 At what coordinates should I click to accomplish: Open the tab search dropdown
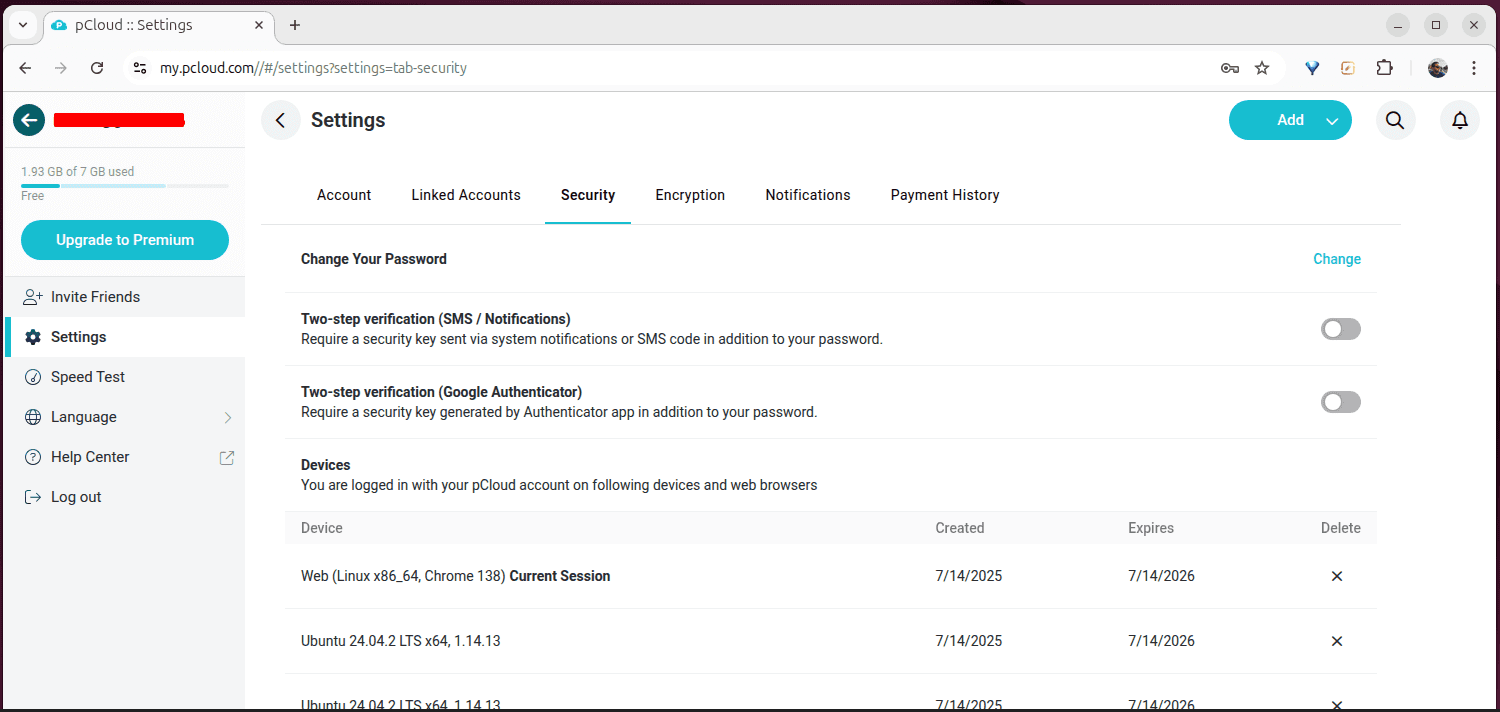23,25
